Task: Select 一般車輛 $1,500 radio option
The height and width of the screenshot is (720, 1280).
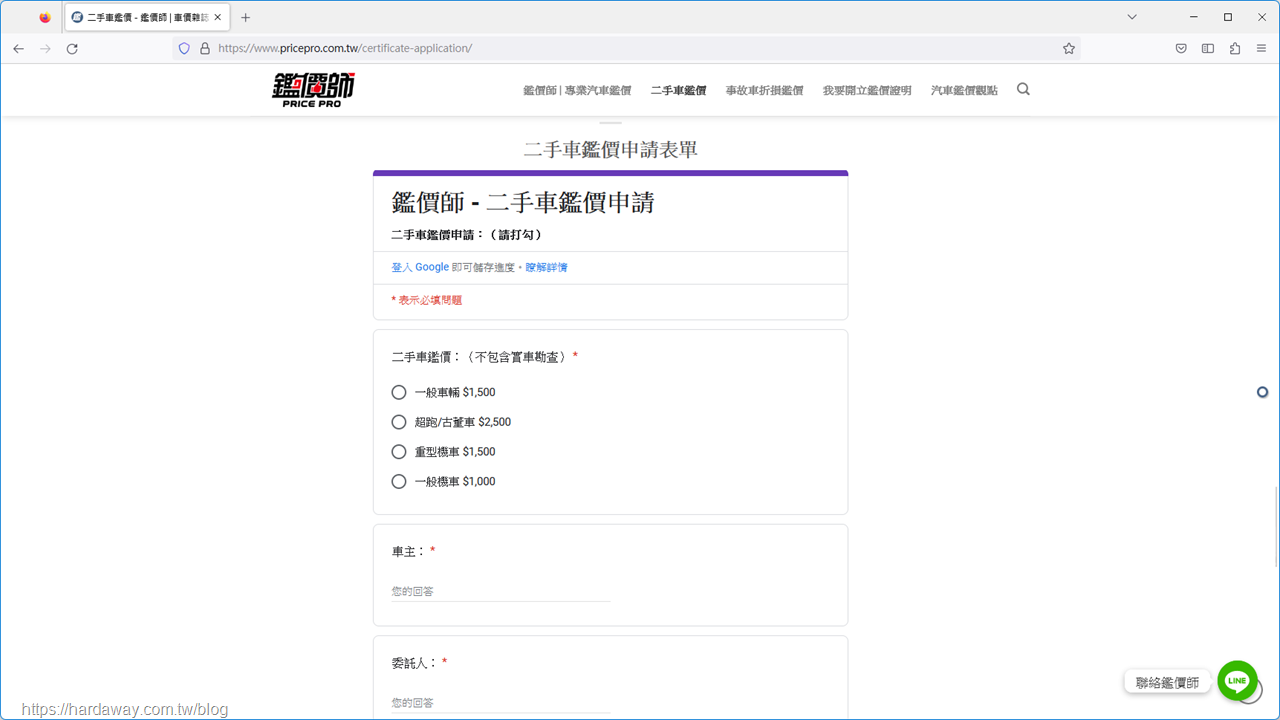Action: (399, 392)
